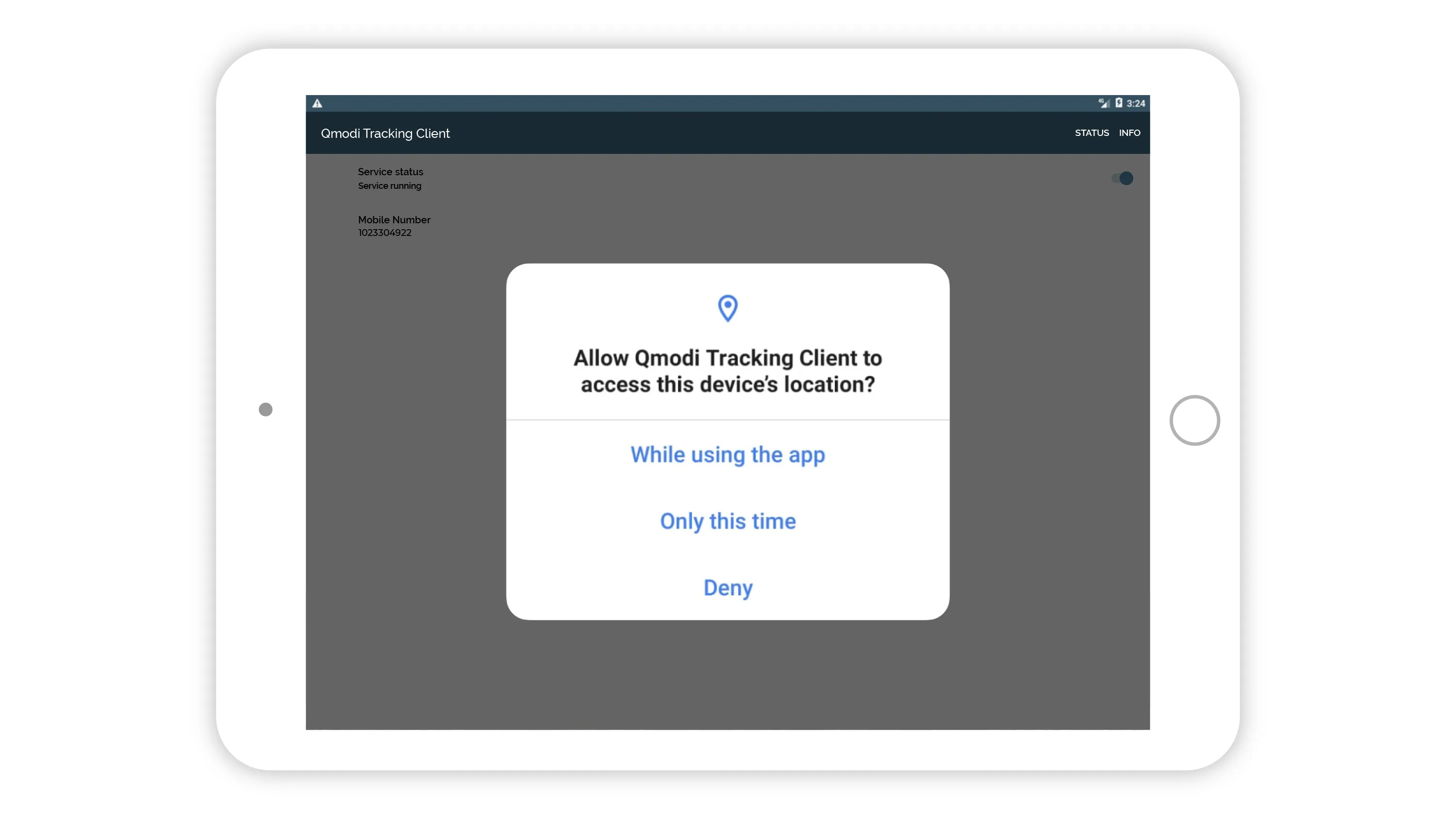Screen dimensions: 1456x819
Task: Tap the 3:24 clock in status bar
Action: pyautogui.click(x=1136, y=103)
